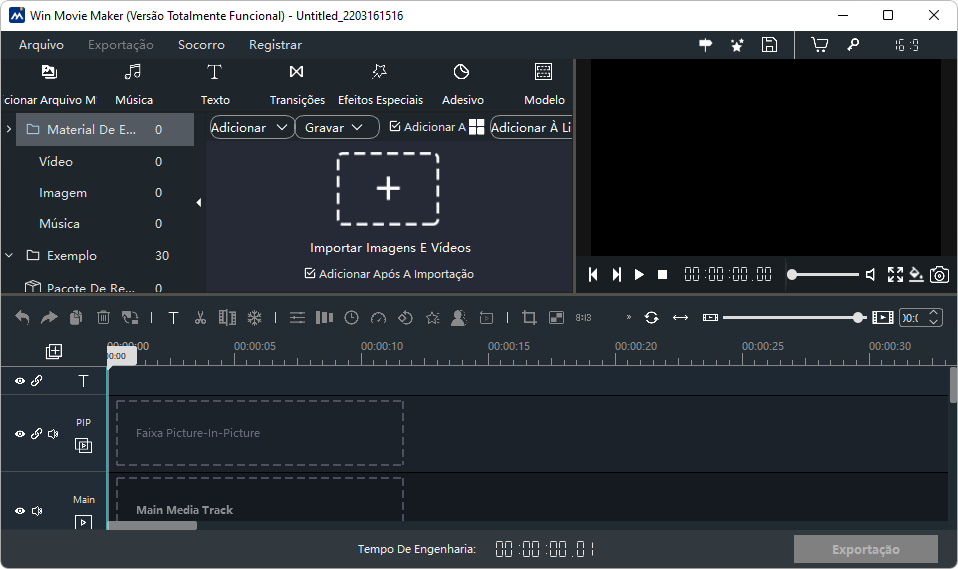Open the Transições panel
This screenshot has width=958, height=569.
[x=297, y=84]
